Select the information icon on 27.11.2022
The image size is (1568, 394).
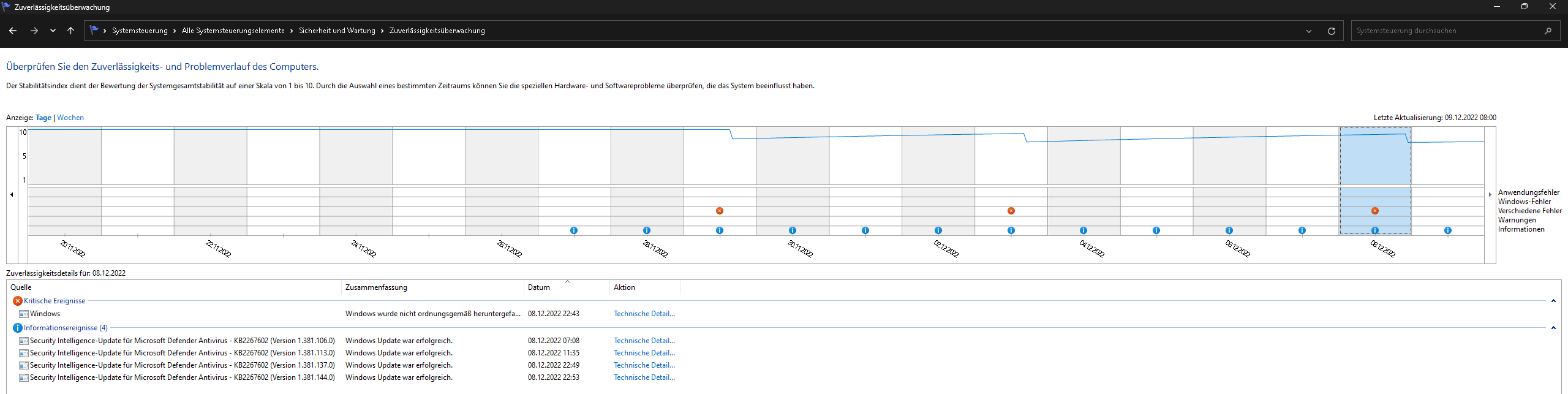click(574, 230)
